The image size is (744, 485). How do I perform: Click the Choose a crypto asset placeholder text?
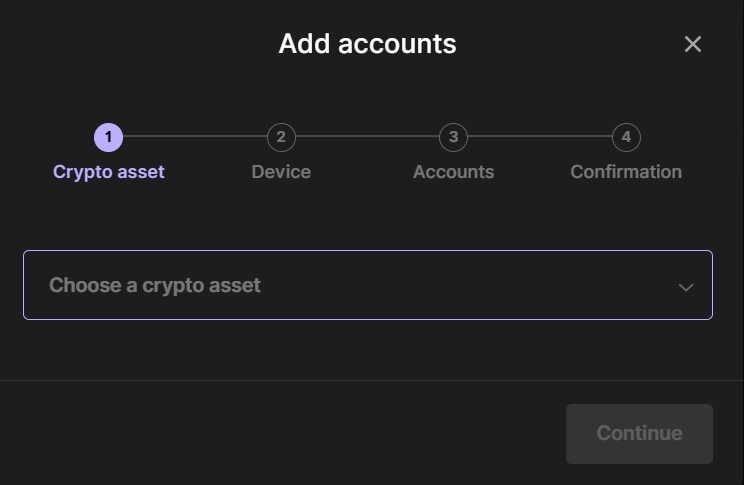point(155,285)
